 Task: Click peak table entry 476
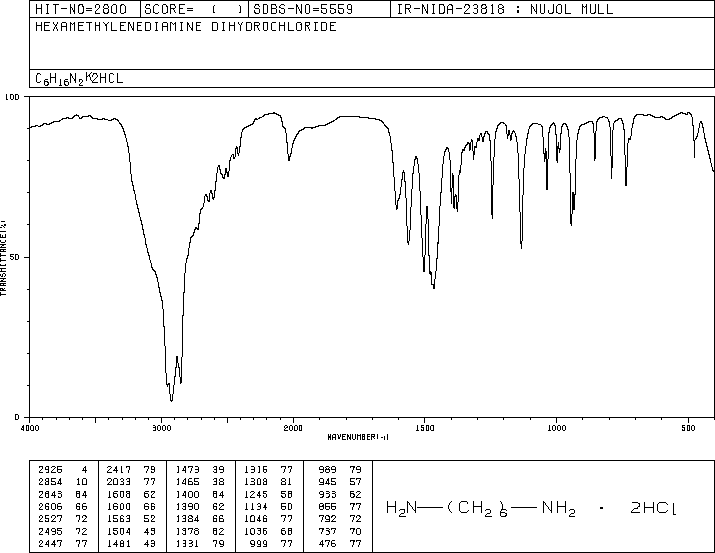point(327,544)
